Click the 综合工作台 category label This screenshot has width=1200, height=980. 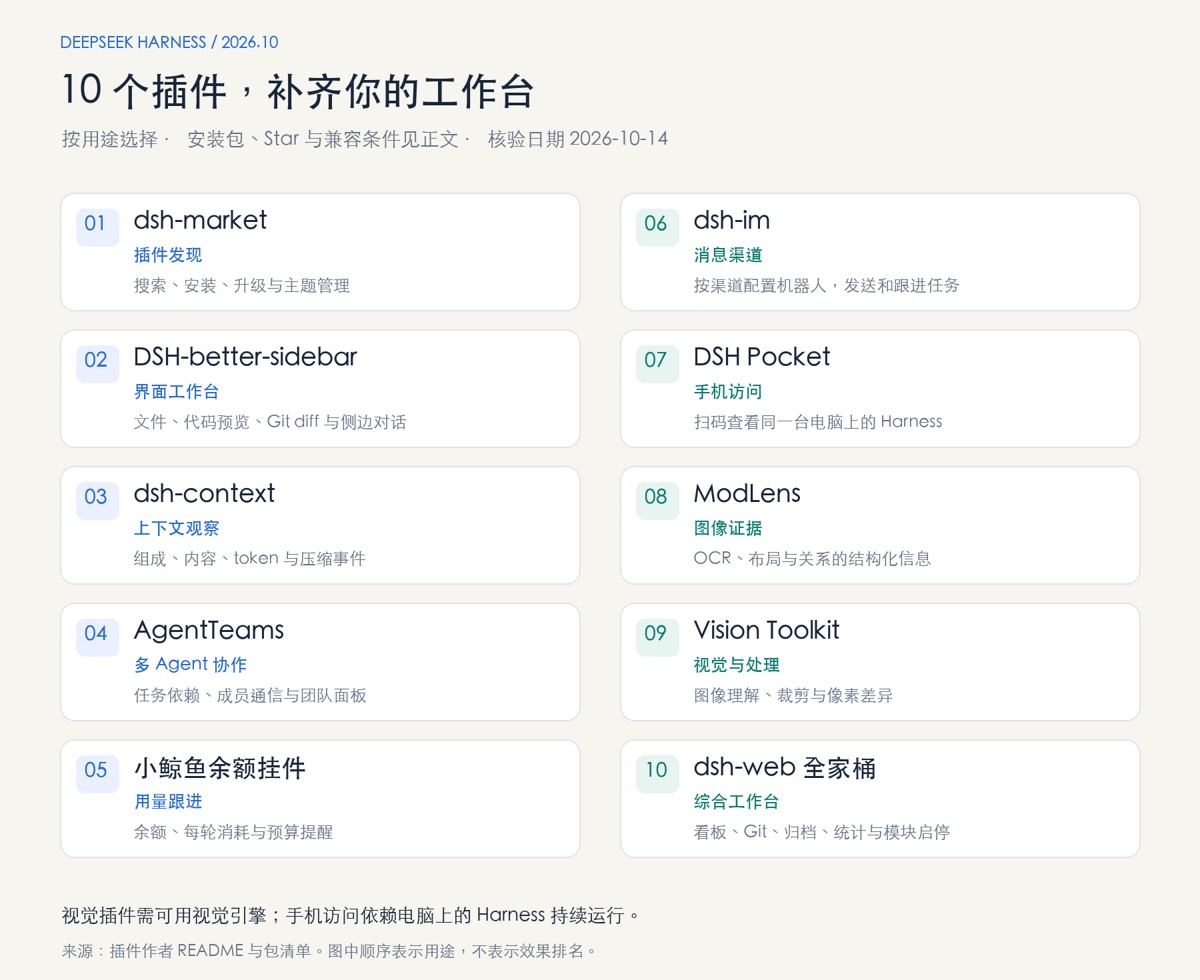736,802
